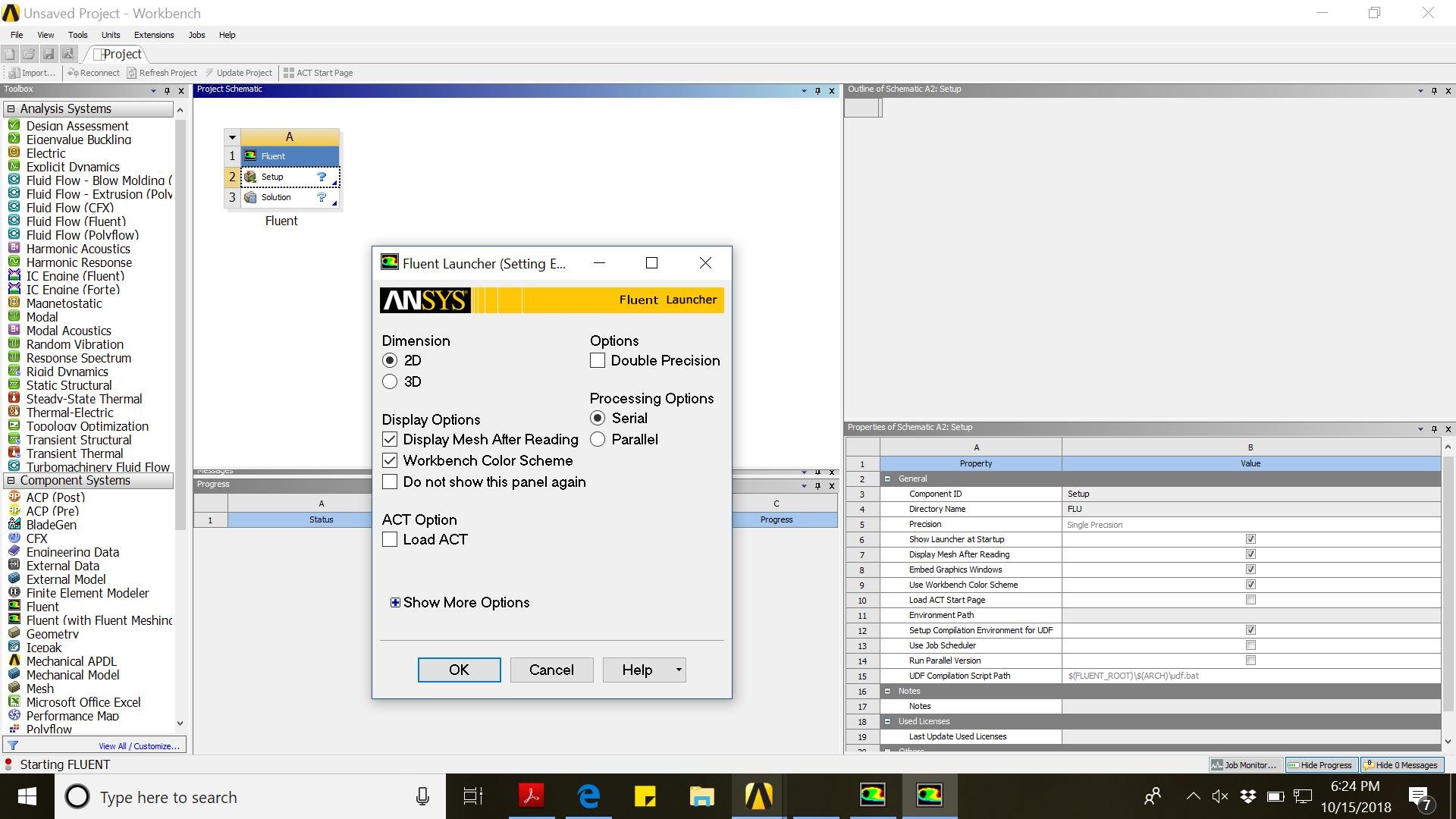The height and width of the screenshot is (819, 1456).
Task: Open Extensions menu
Action: [x=154, y=35]
